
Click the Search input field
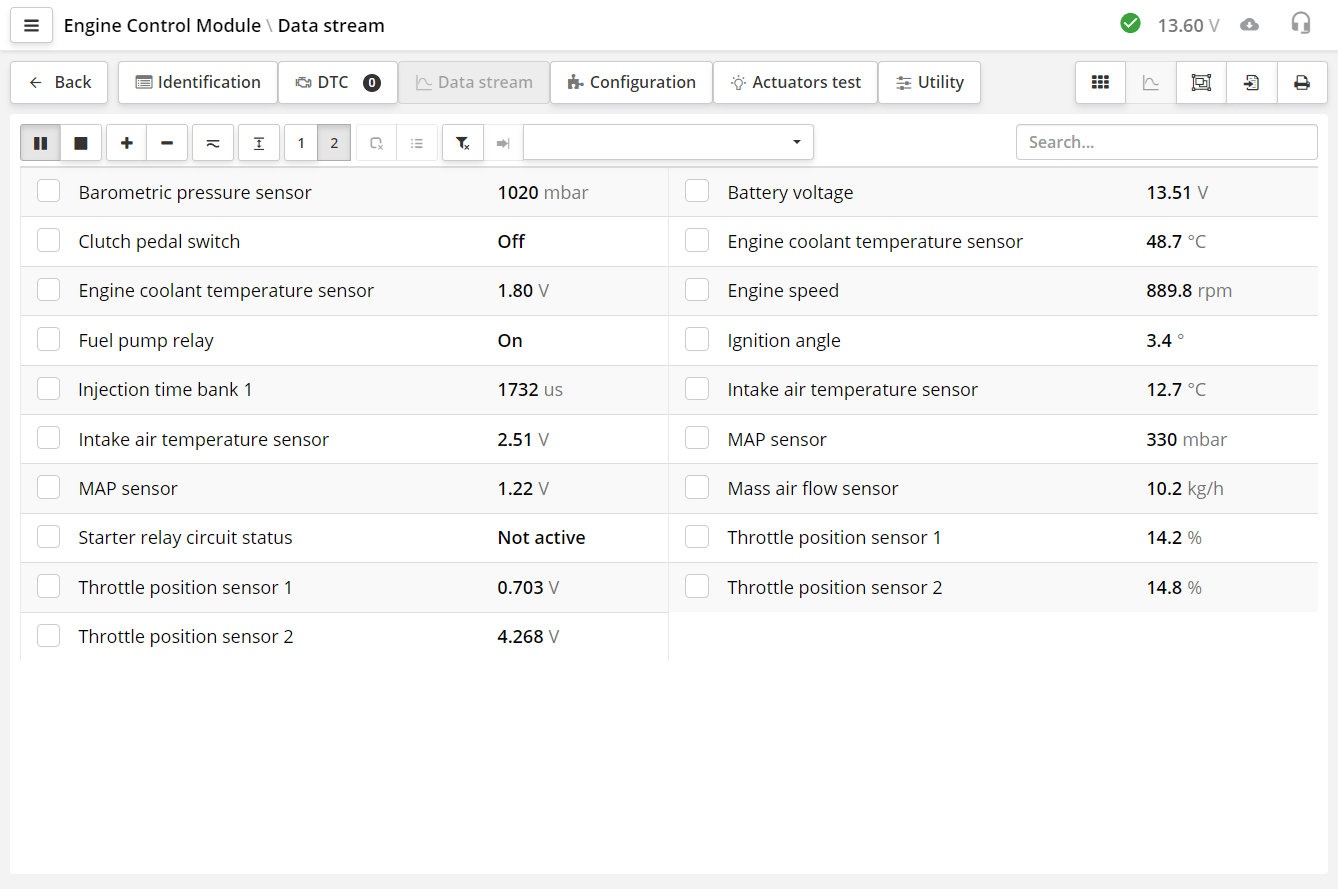tap(1167, 142)
